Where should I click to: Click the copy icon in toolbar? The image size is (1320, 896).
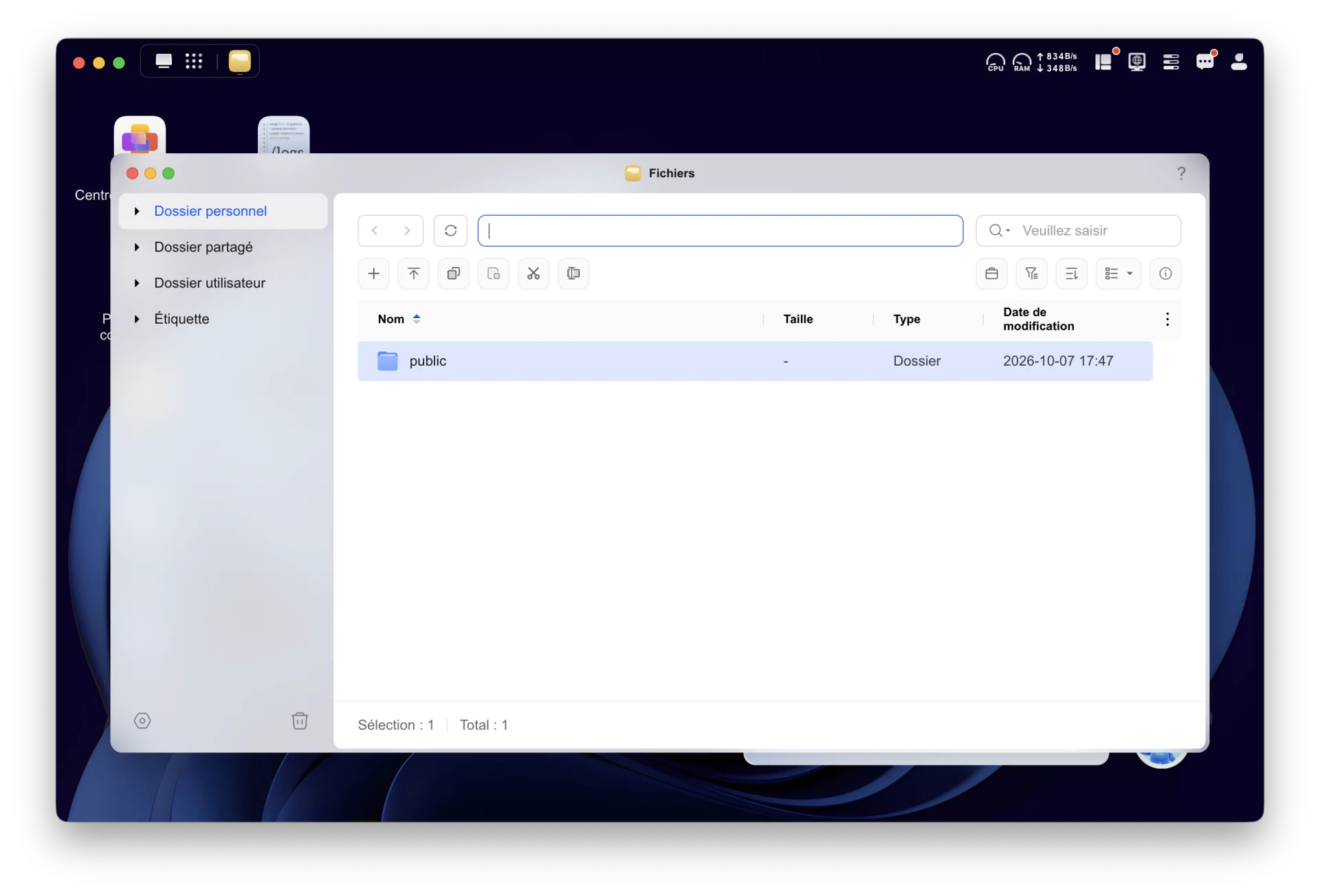[453, 273]
